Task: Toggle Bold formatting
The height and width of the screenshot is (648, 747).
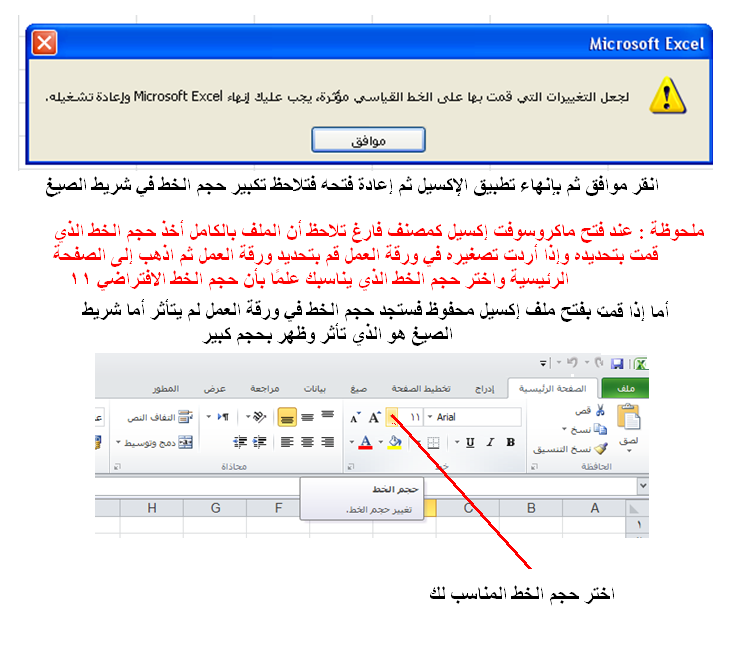Action: [x=511, y=442]
